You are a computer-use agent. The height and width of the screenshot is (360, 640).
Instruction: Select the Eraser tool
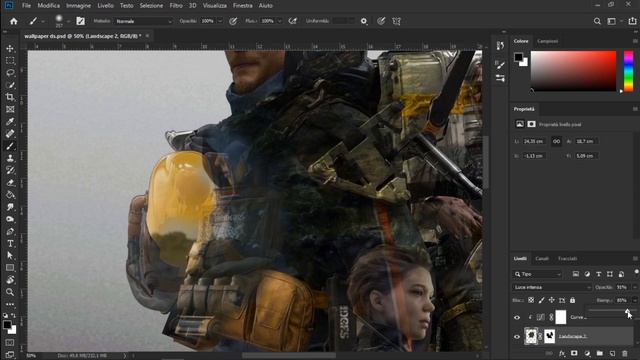pos(10,183)
